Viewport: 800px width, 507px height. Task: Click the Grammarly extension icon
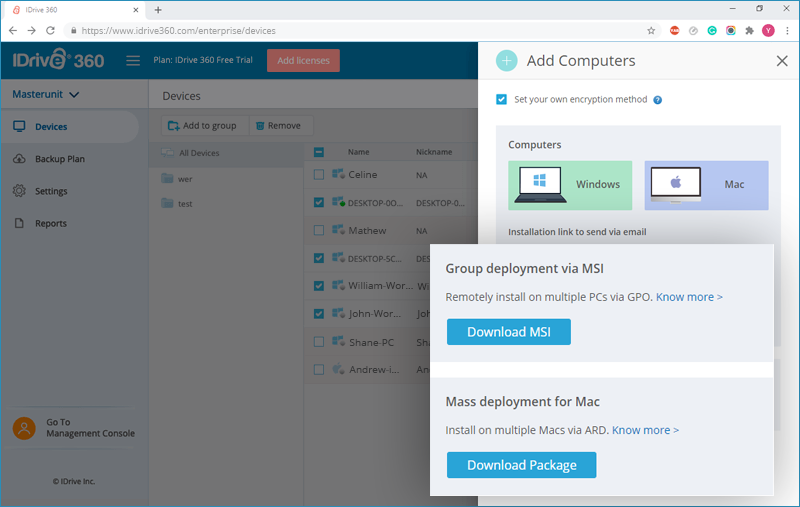coord(712,31)
